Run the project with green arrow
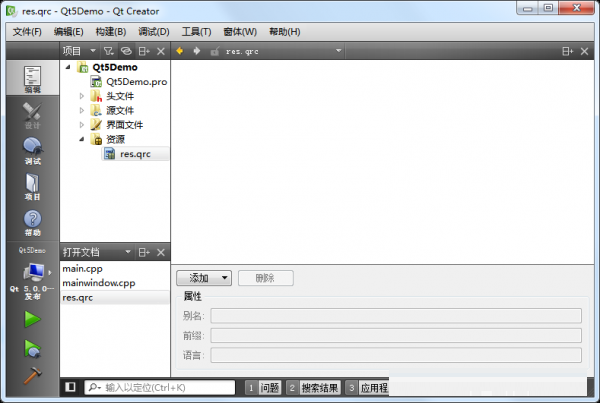The width and height of the screenshot is (600, 403). (x=32, y=319)
